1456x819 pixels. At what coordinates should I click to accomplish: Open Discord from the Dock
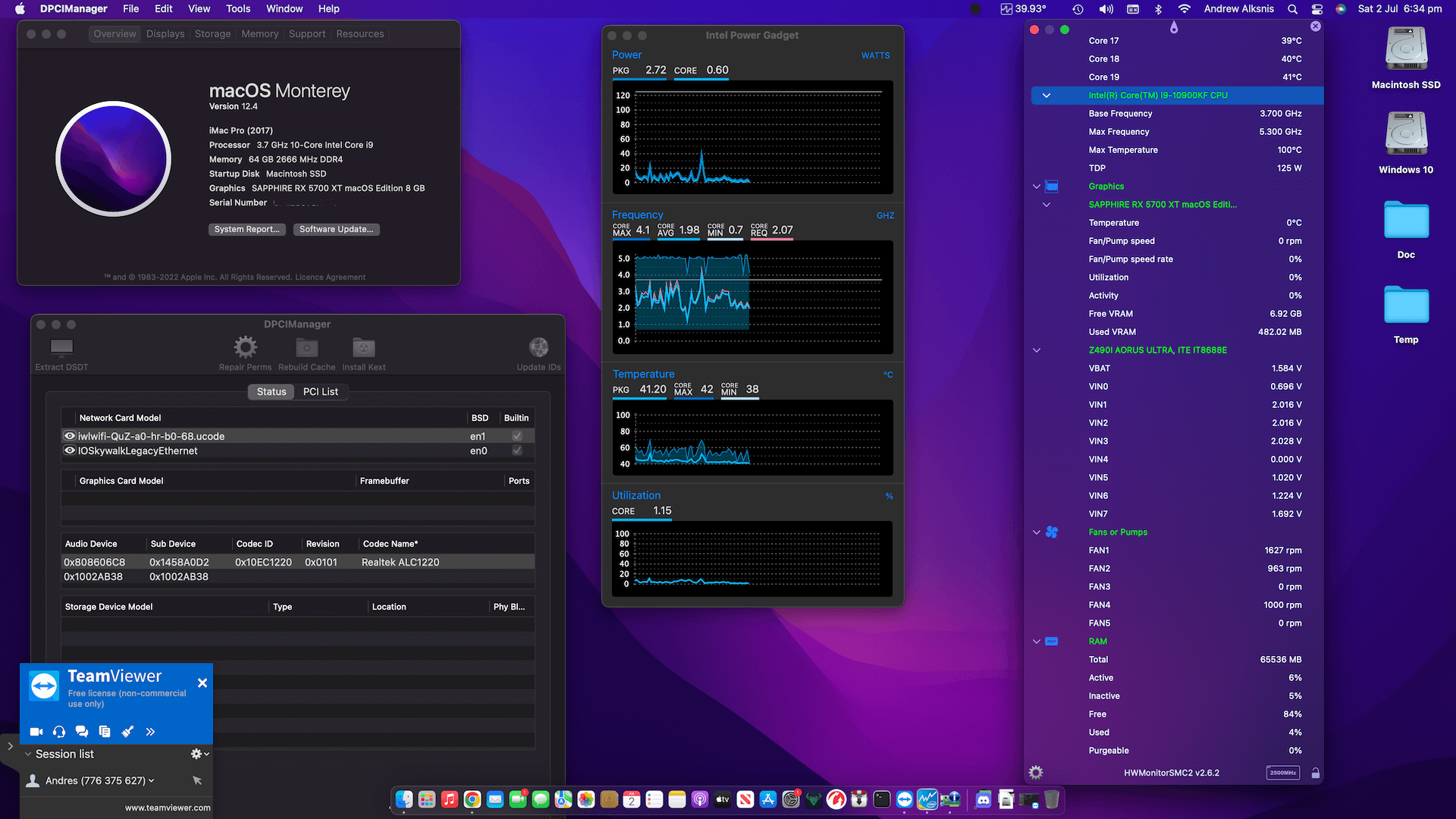pos(984,799)
